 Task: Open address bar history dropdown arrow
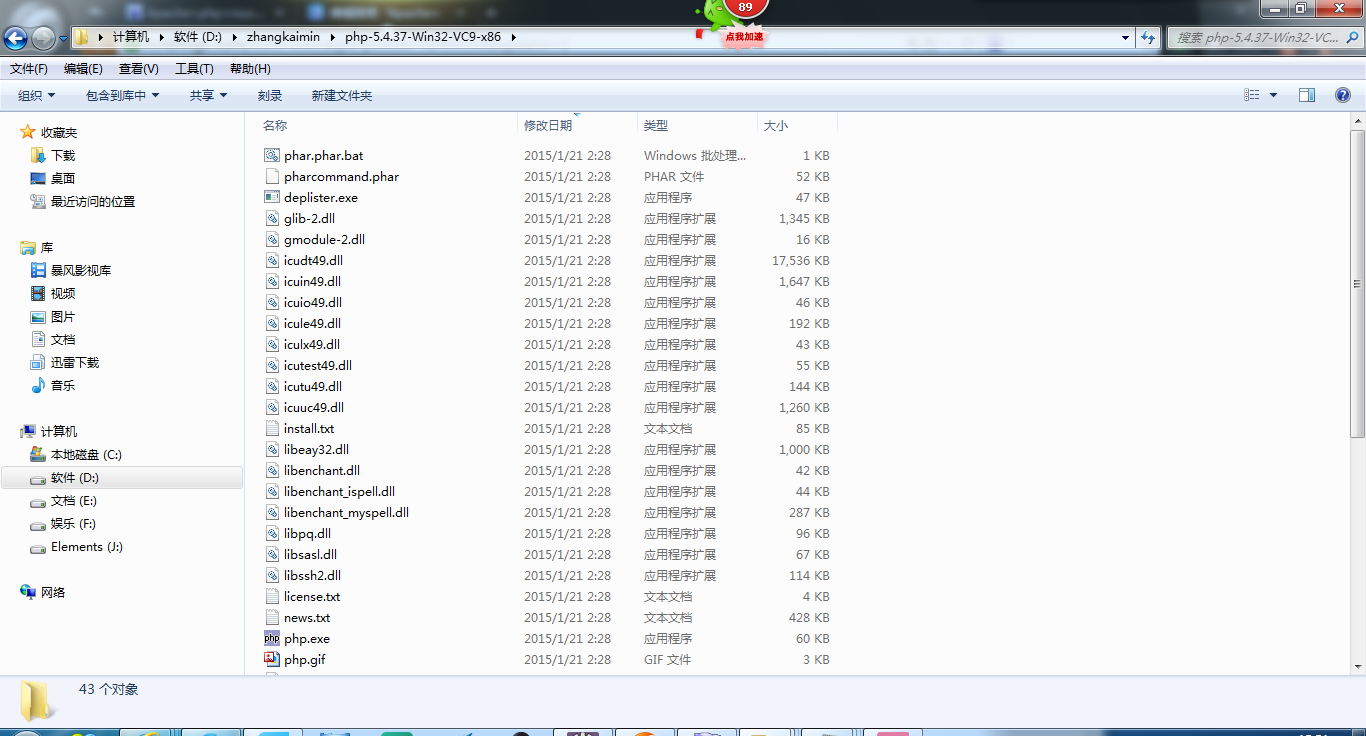pos(1125,38)
